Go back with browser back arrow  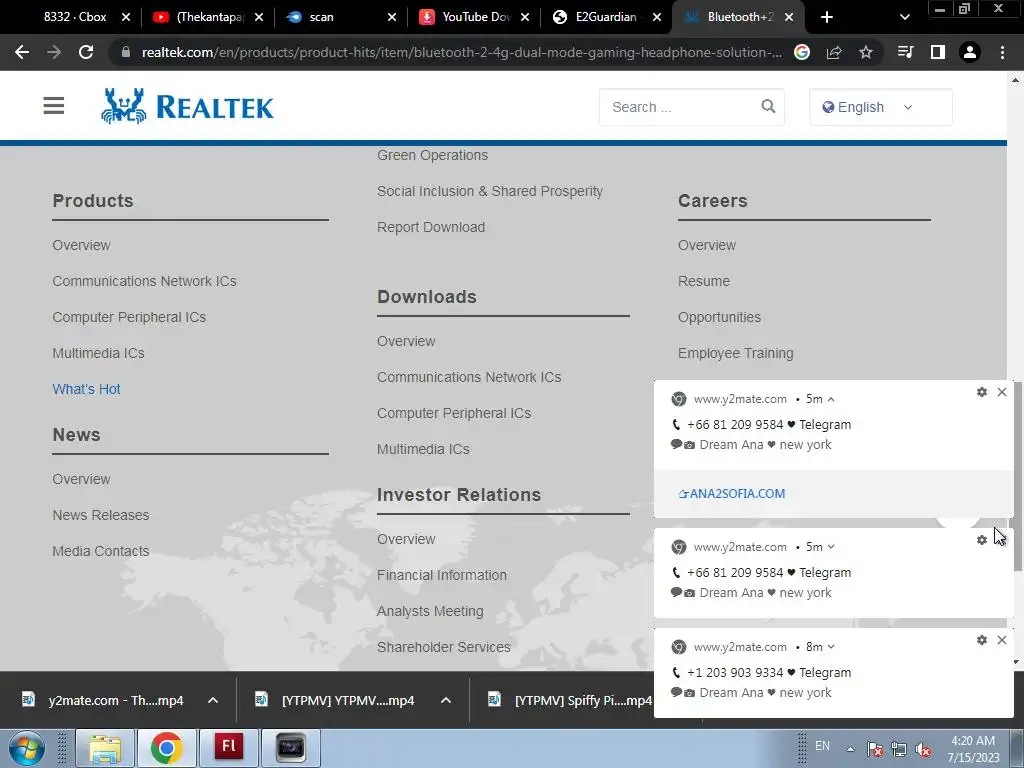coord(22,52)
